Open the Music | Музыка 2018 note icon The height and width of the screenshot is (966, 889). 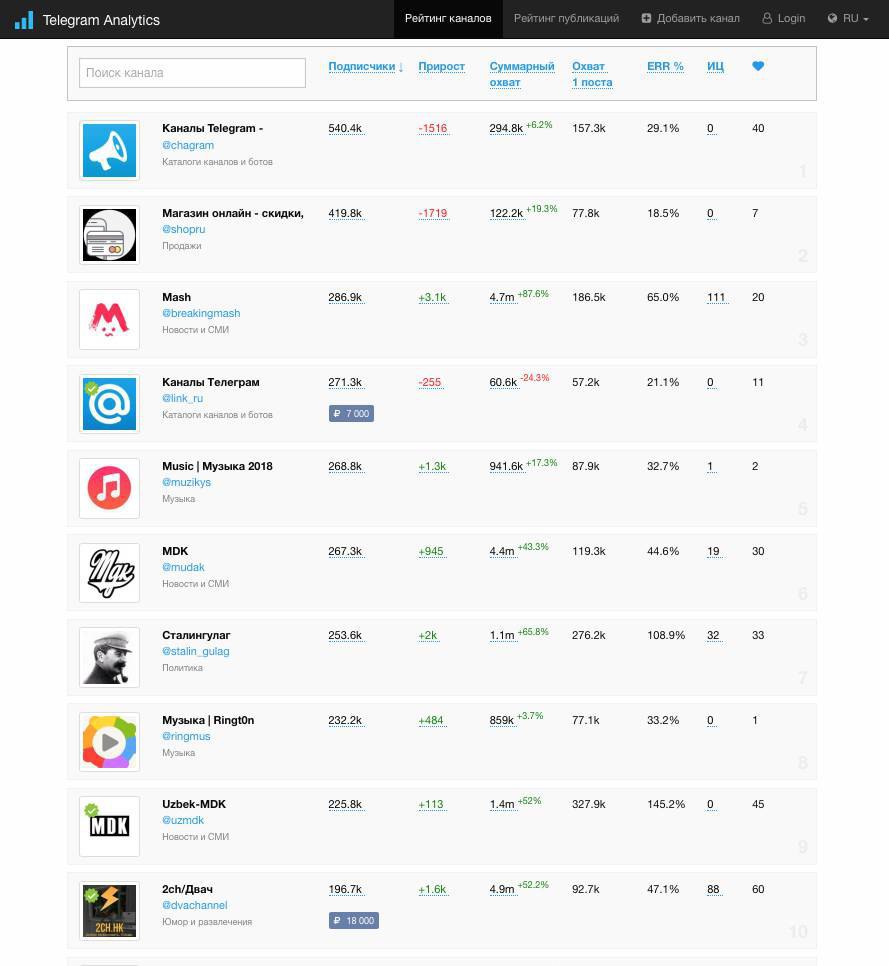pyautogui.click(x=109, y=488)
